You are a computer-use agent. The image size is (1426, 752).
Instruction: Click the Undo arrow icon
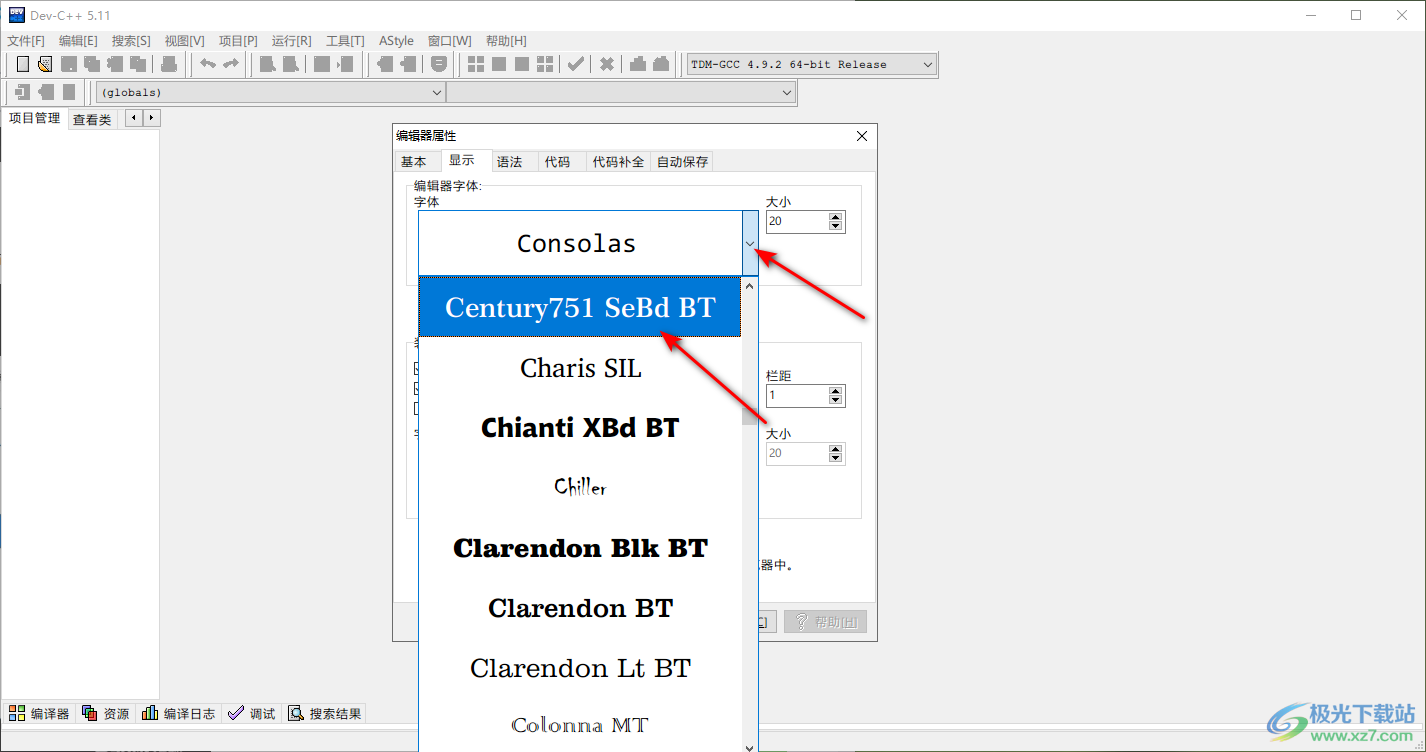click(208, 64)
